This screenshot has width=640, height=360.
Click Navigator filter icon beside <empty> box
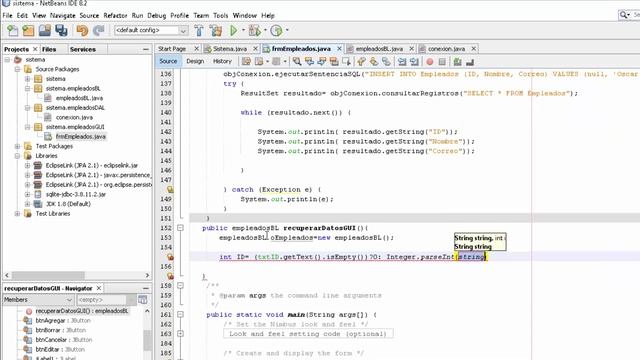click(x=142, y=300)
